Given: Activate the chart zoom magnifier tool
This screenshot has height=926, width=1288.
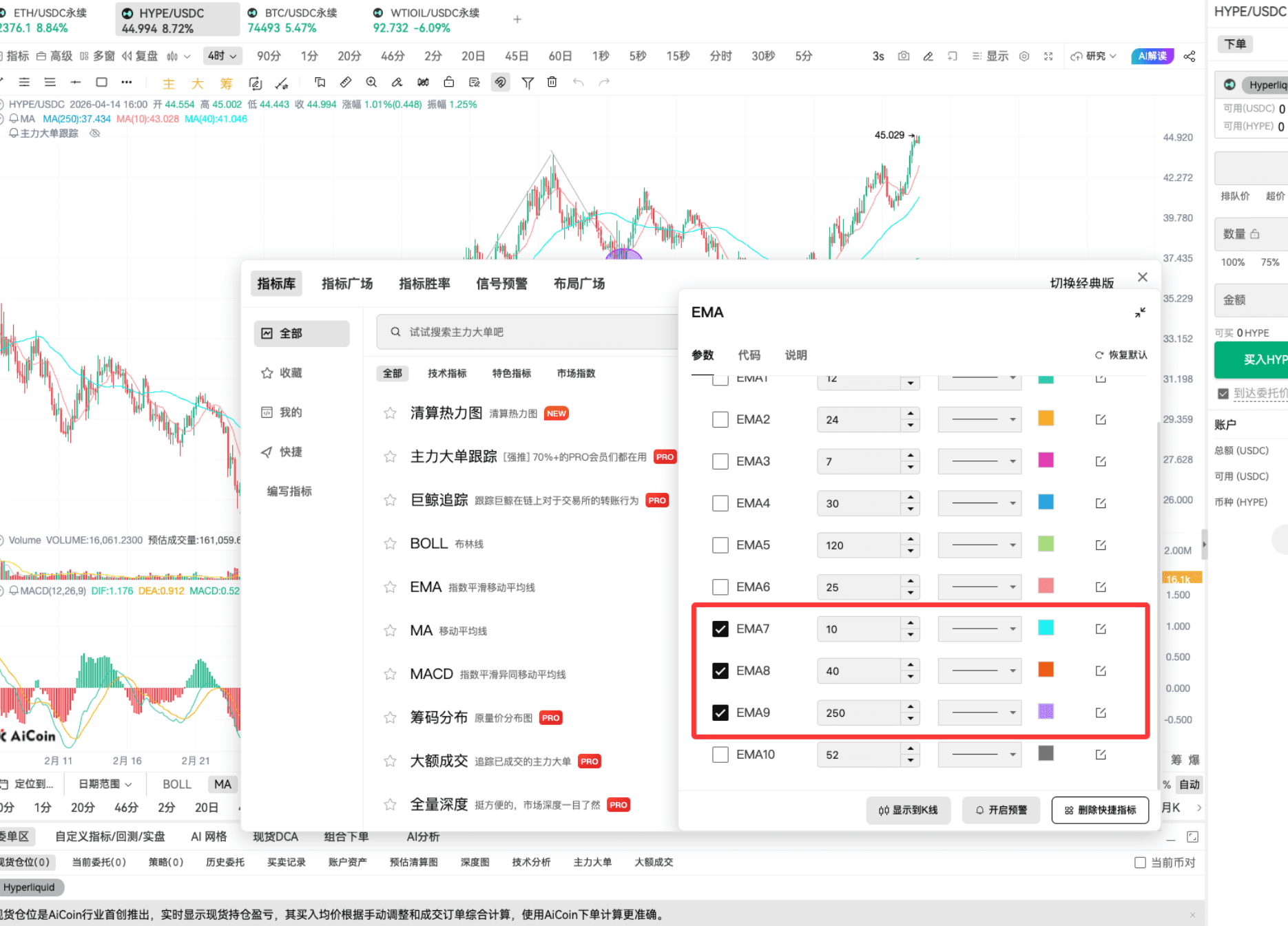Looking at the screenshot, I should pyautogui.click(x=371, y=82).
